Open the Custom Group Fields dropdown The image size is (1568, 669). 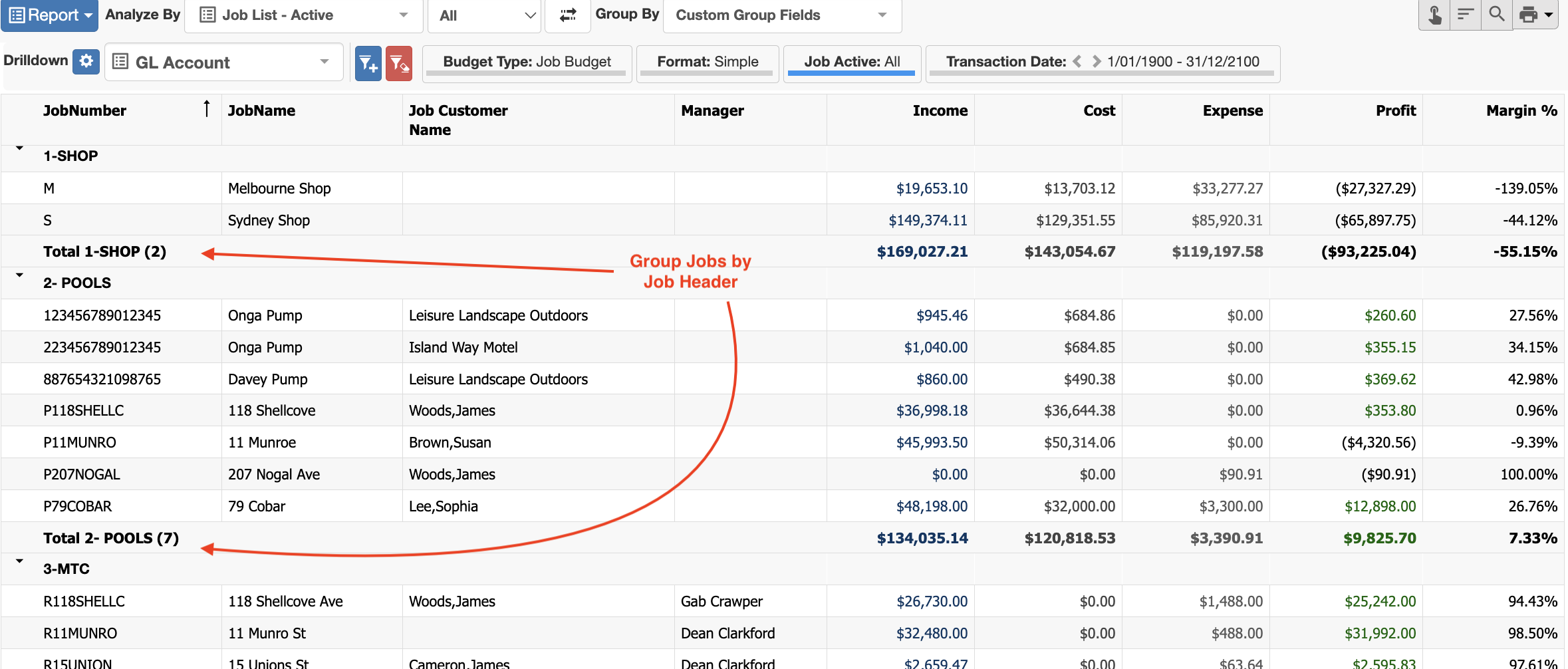point(783,15)
